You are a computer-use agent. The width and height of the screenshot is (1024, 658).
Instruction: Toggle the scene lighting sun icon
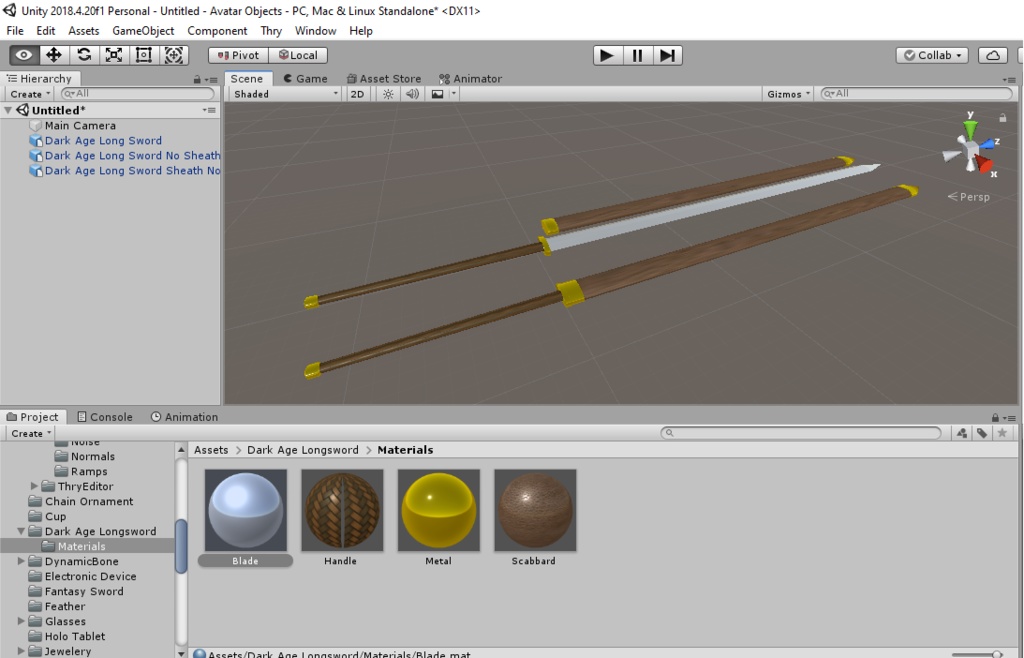(x=387, y=92)
